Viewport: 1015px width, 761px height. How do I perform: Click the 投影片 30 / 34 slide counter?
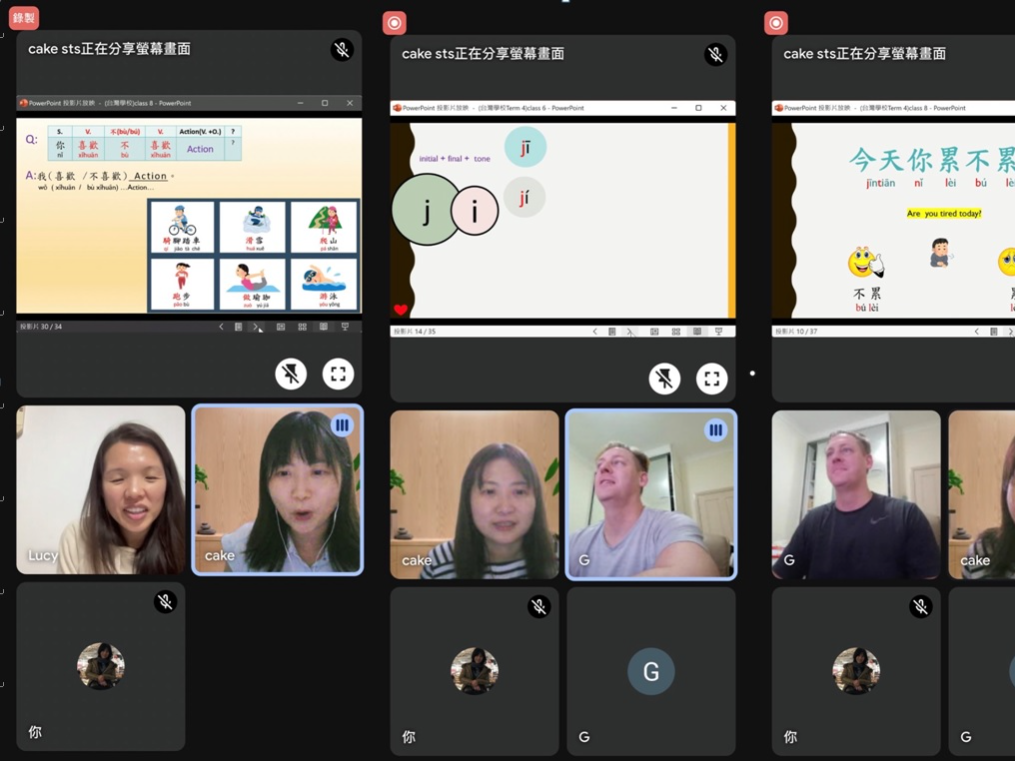[41, 327]
